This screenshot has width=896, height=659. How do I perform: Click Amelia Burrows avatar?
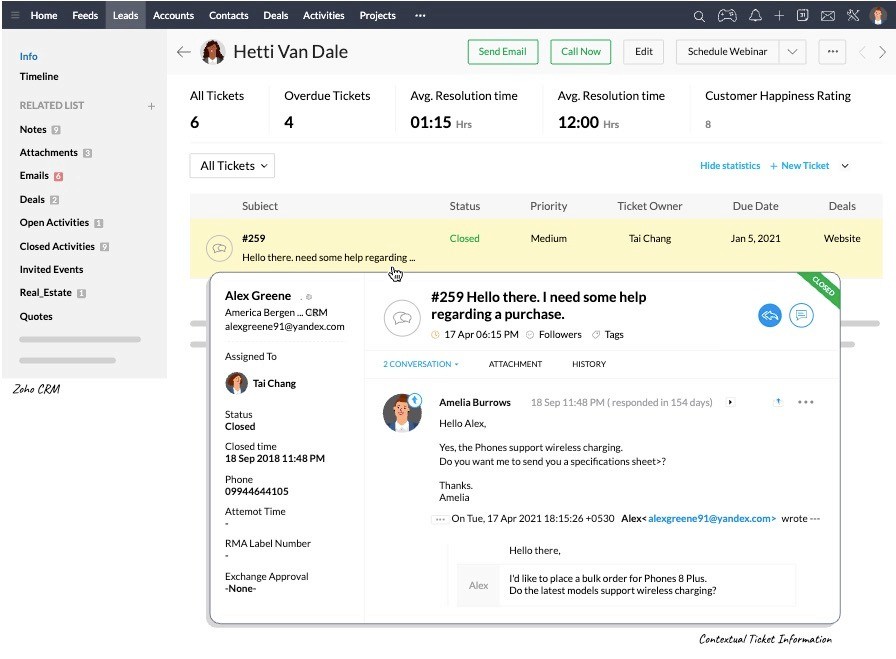point(402,412)
